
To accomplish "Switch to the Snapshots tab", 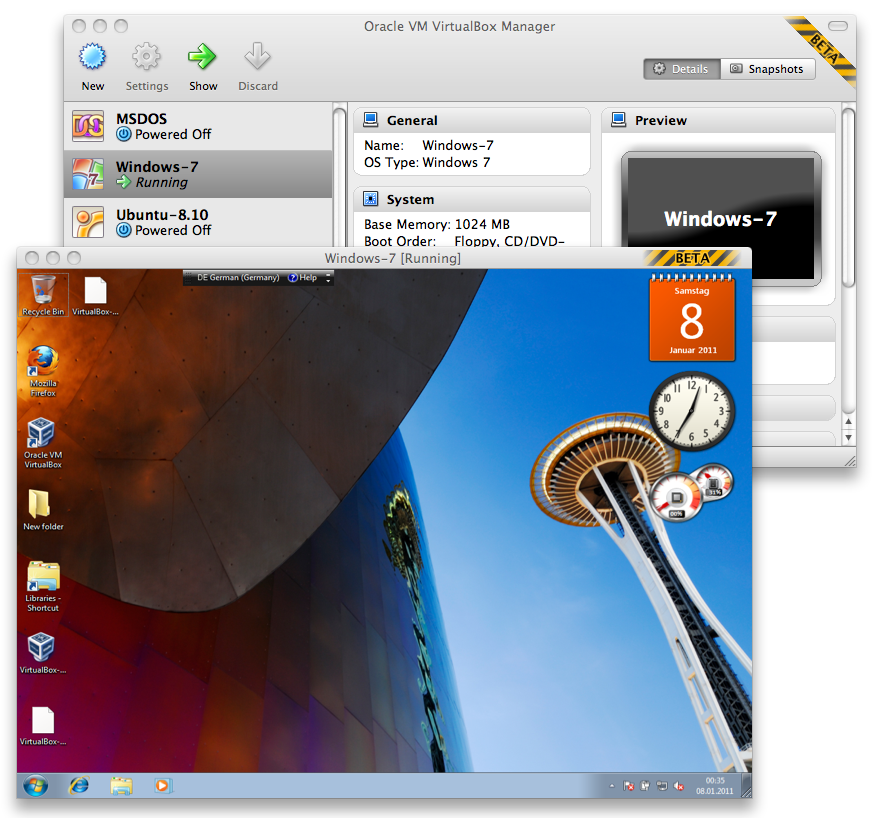I will (767, 69).
